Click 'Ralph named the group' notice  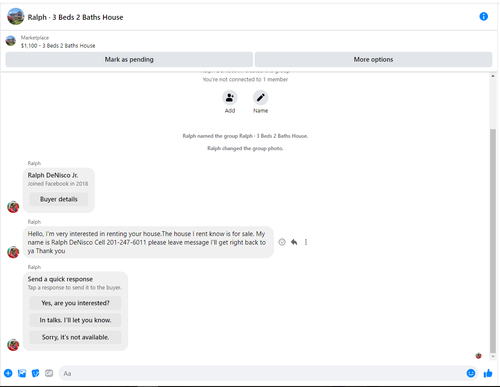(x=245, y=136)
